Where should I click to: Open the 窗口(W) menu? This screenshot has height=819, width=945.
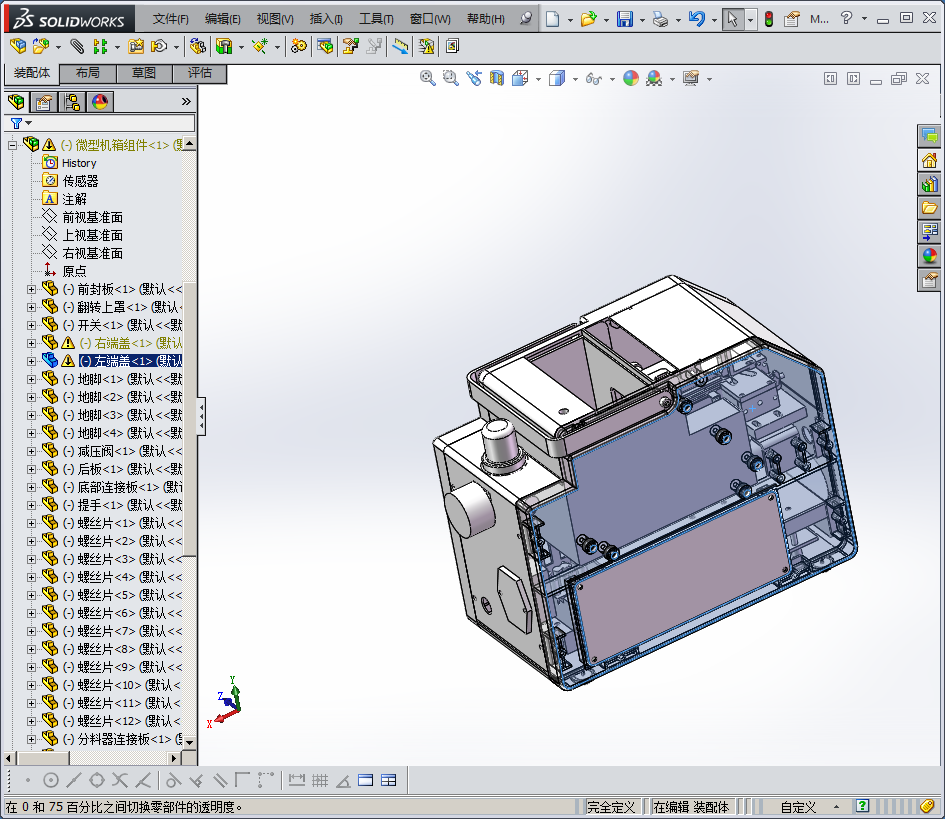tap(430, 19)
